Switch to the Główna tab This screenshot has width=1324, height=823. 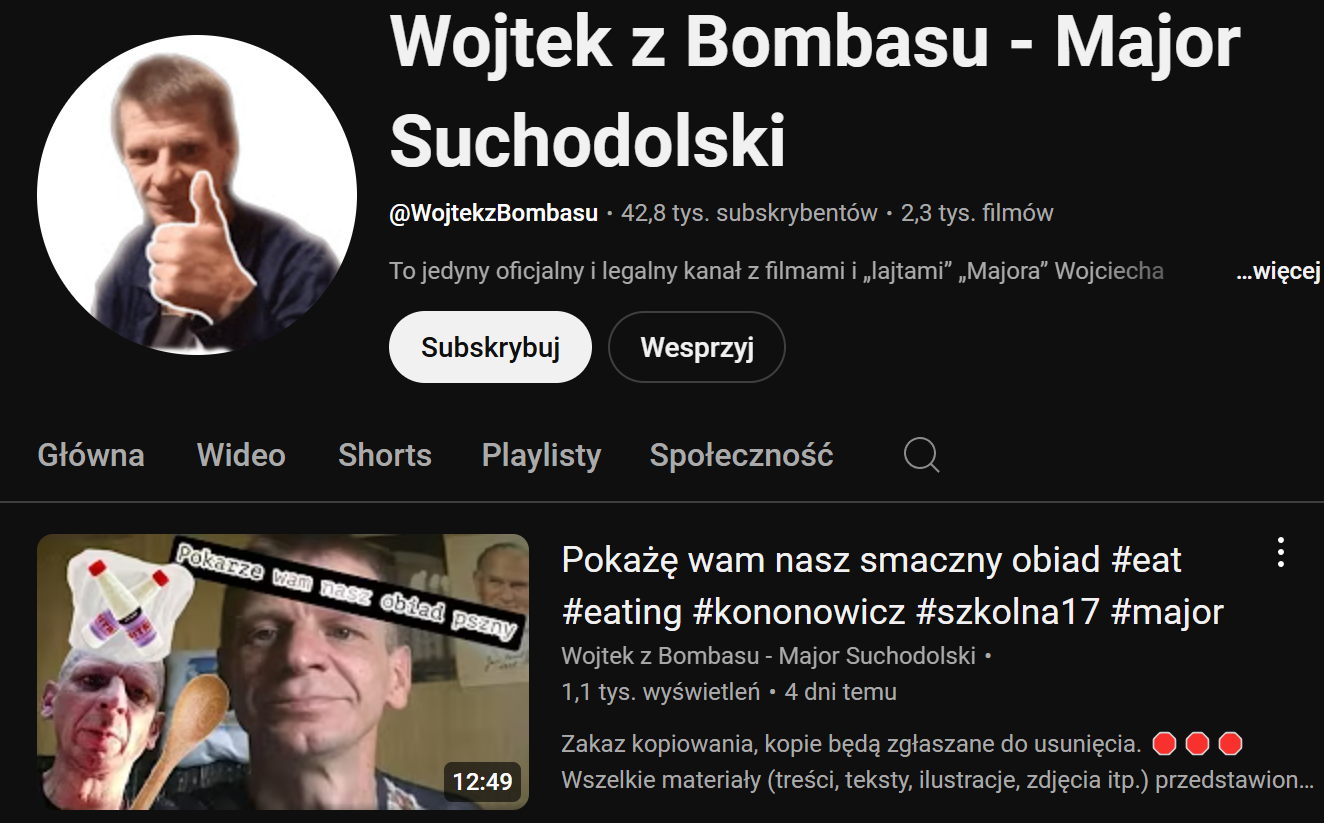[x=91, y=455]
